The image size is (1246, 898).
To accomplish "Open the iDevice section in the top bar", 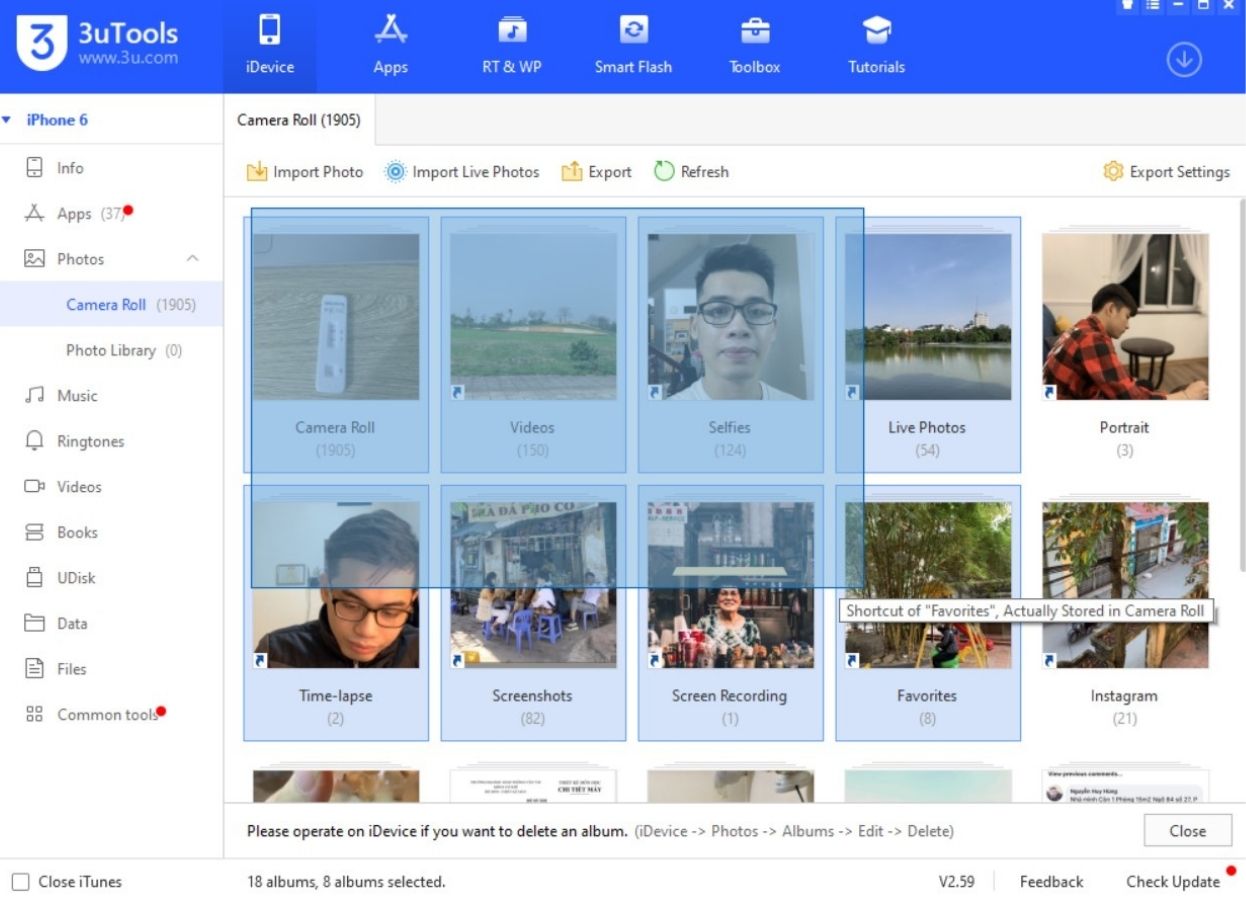I will tap(269, 46).
